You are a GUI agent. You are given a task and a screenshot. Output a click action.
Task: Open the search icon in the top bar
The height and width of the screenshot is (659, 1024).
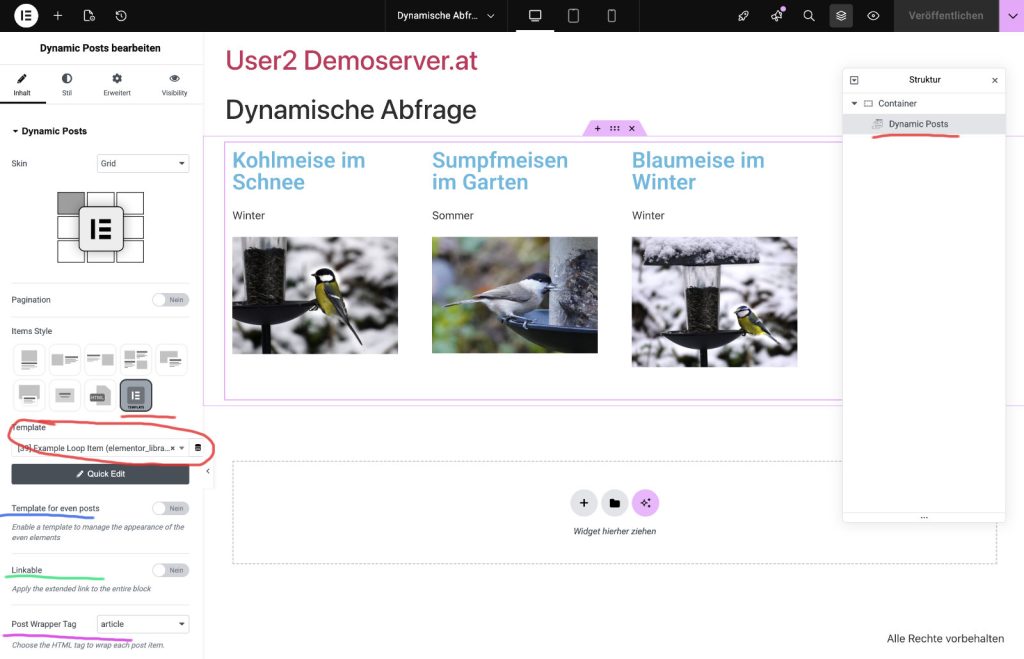[809, 15]
